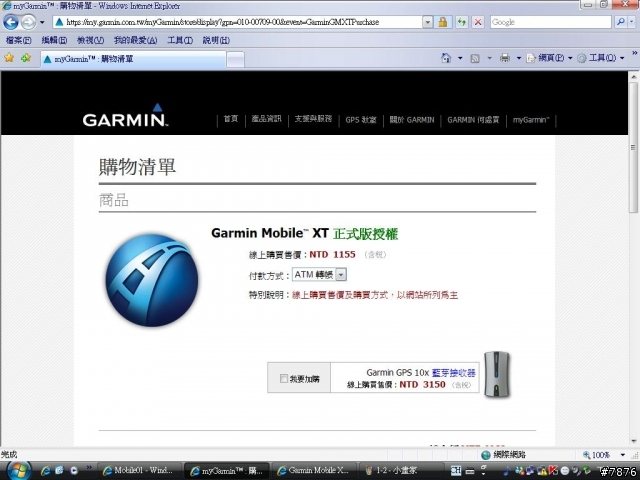
Task: Switch to Mobile01 taskbar window
Action: [x=139, y=471]
